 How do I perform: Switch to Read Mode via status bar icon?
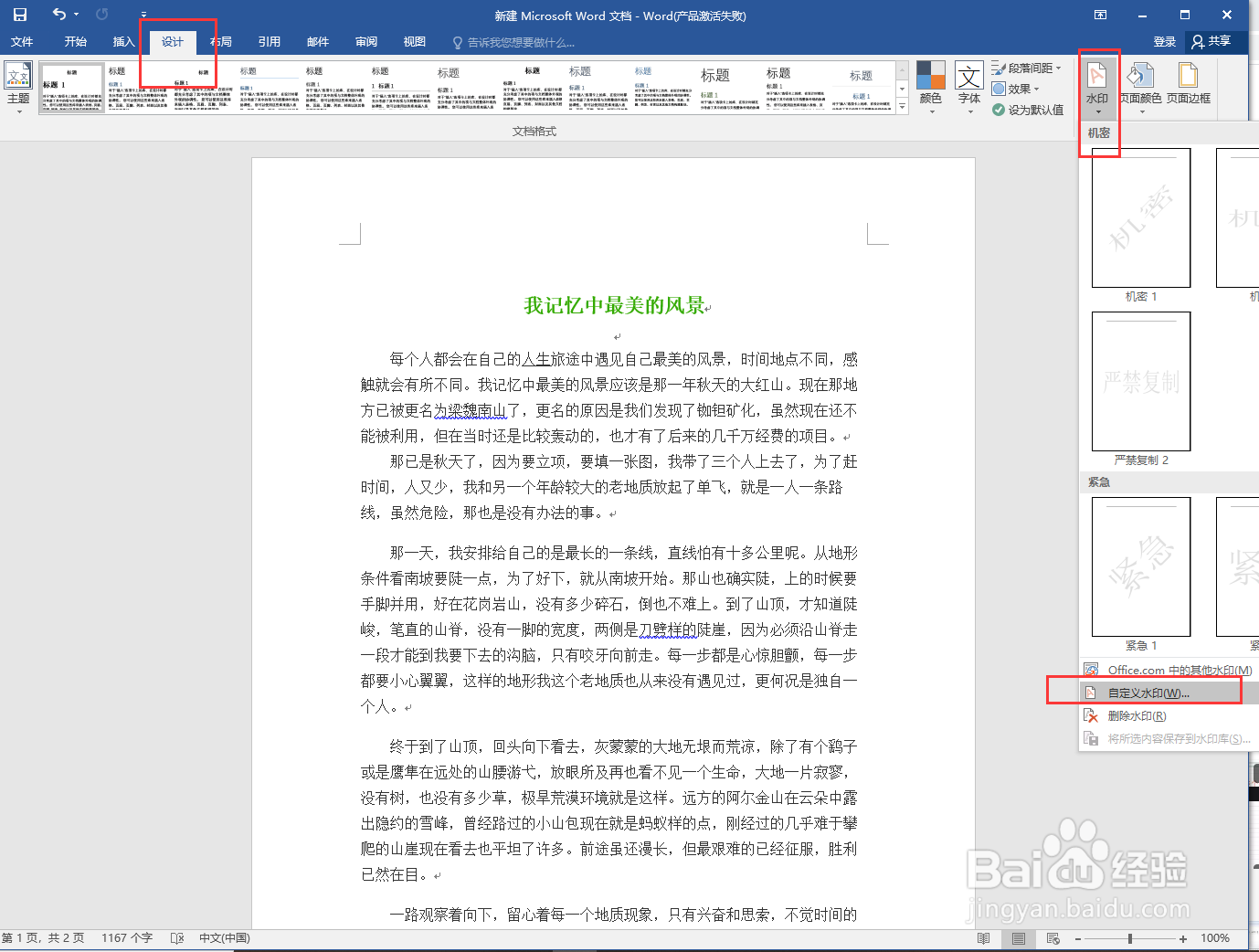pyautogui.click(x=982, y=937)
